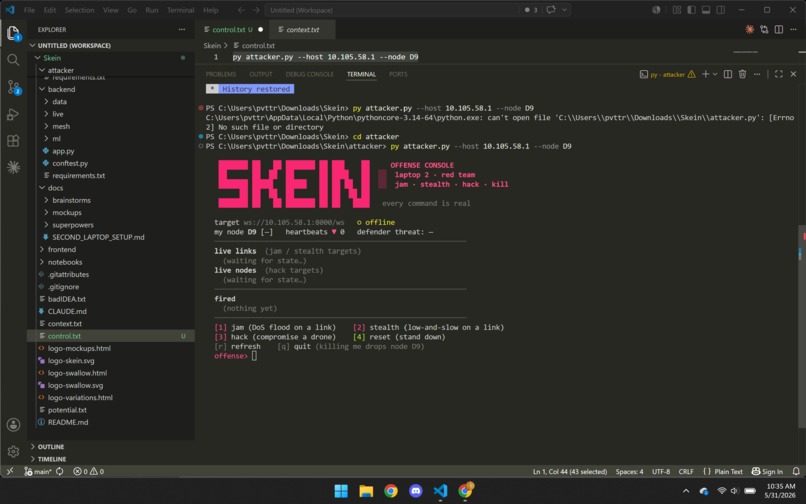Switch to the Output panel tab
806x504 pixels.
click(261, 74)
